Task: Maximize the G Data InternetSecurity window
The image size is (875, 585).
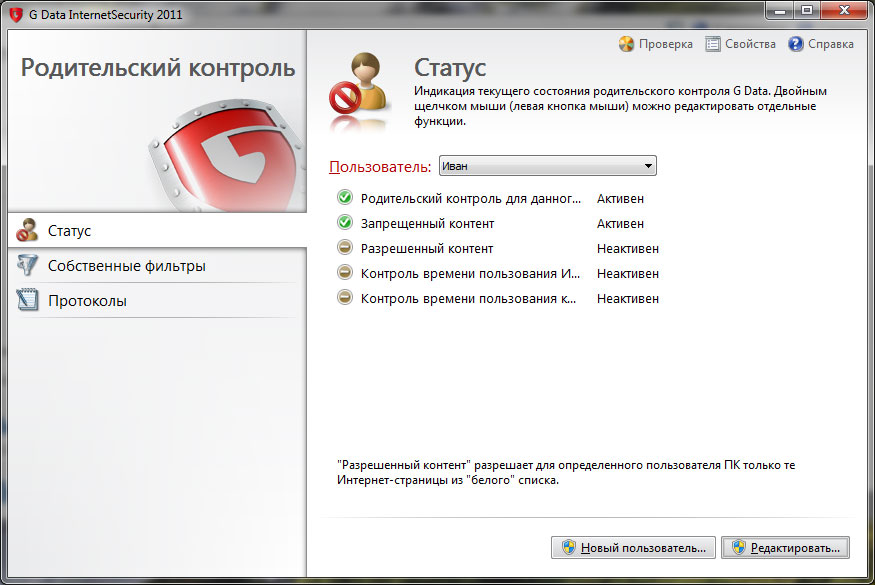Action: coord(806,10)
